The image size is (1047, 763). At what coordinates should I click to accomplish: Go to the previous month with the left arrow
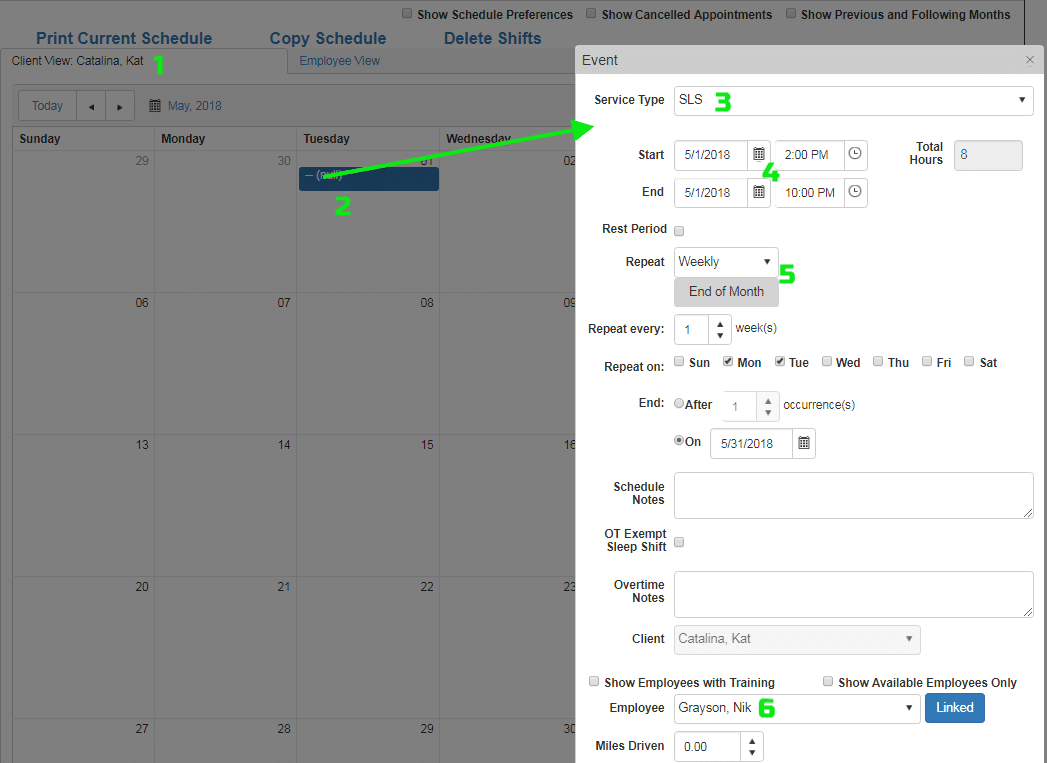tap(91, 105)
